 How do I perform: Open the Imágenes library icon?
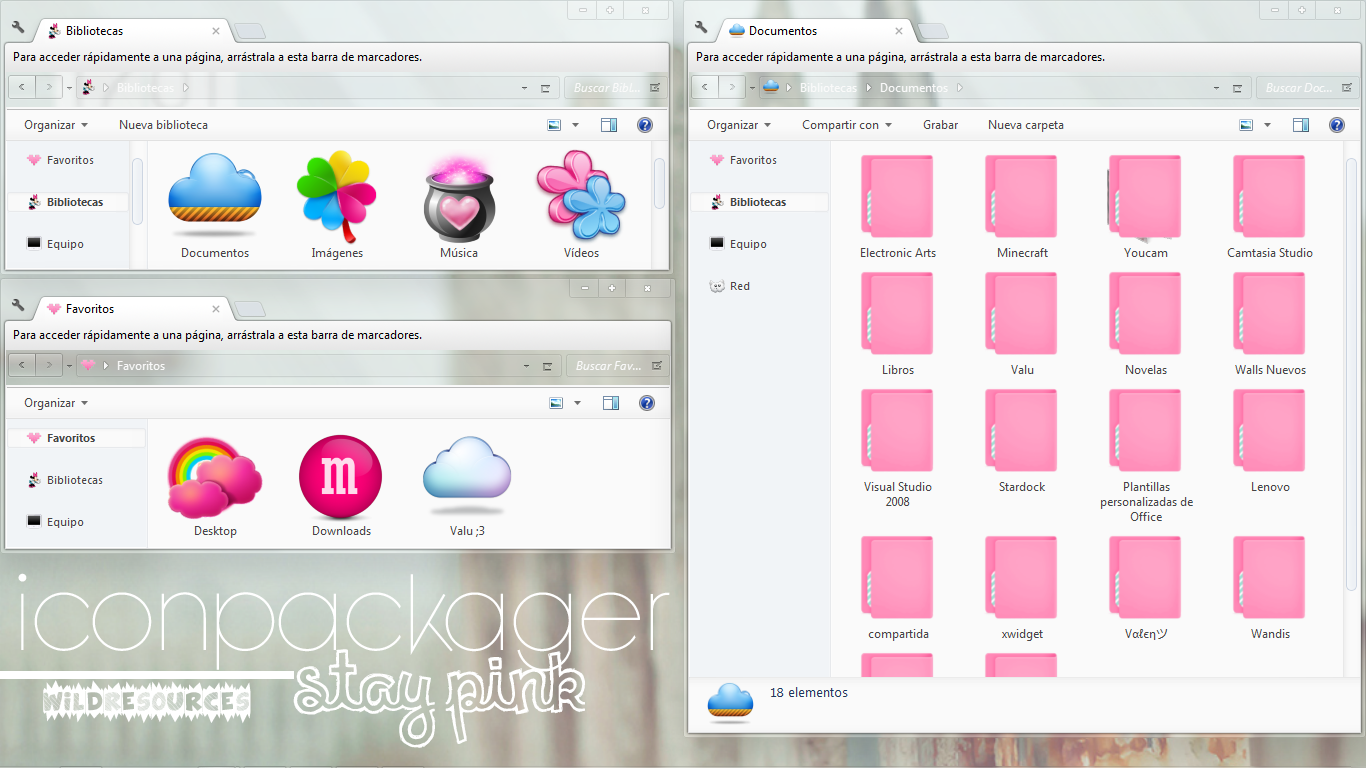pyautogui.click(x=337, y=196)
